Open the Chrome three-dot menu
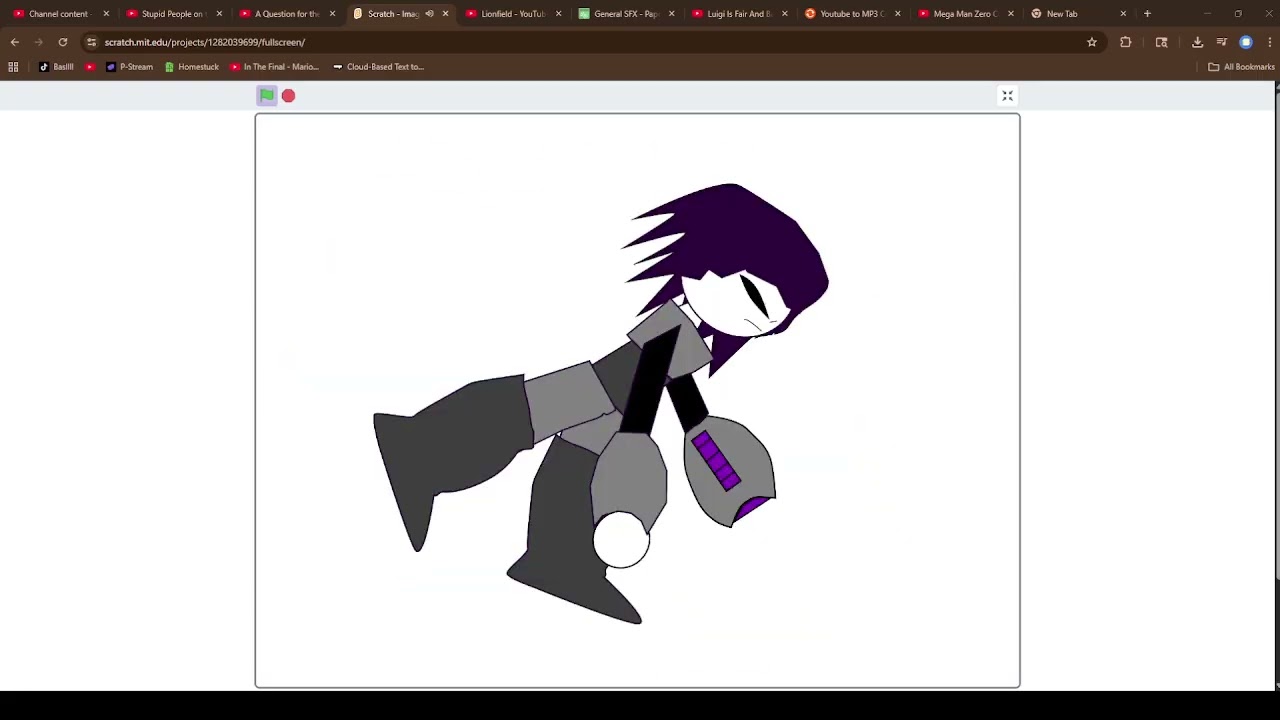 pos(1270,42)
